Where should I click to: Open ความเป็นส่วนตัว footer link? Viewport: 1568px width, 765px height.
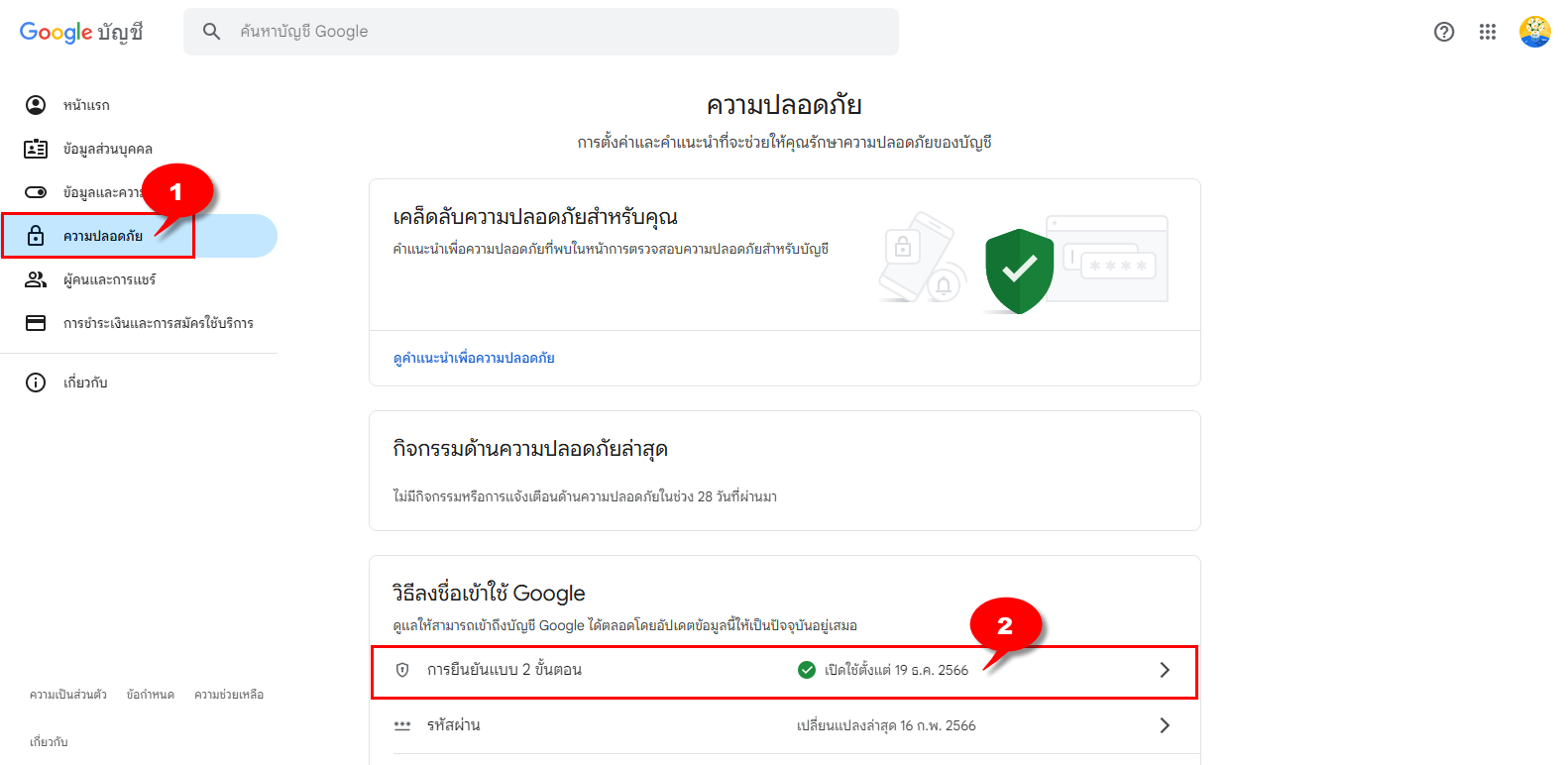68,695
